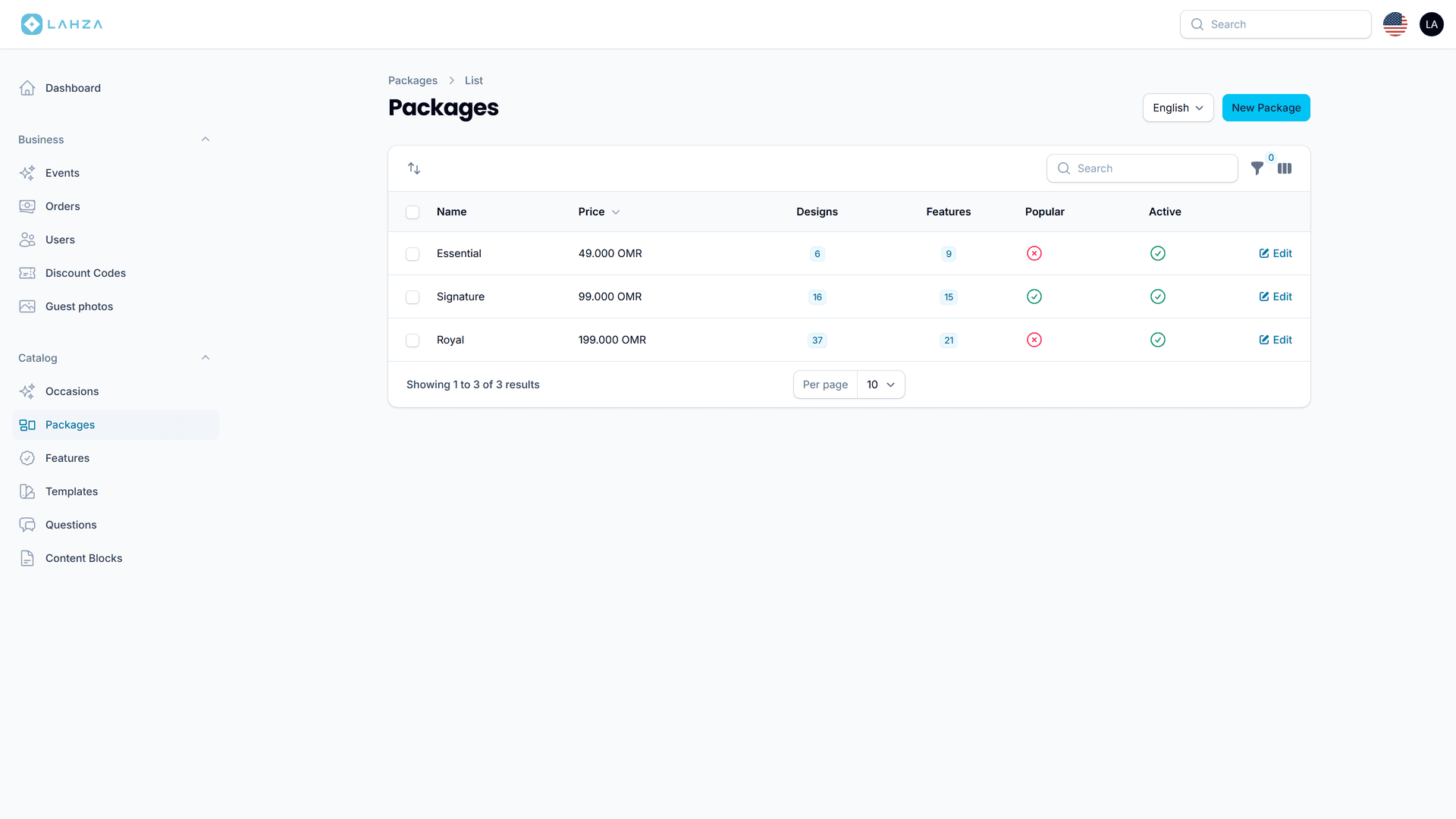Click the Packages sidebar icon
The width and height of the screenshot is (1456, 819).
coord(27,425)
